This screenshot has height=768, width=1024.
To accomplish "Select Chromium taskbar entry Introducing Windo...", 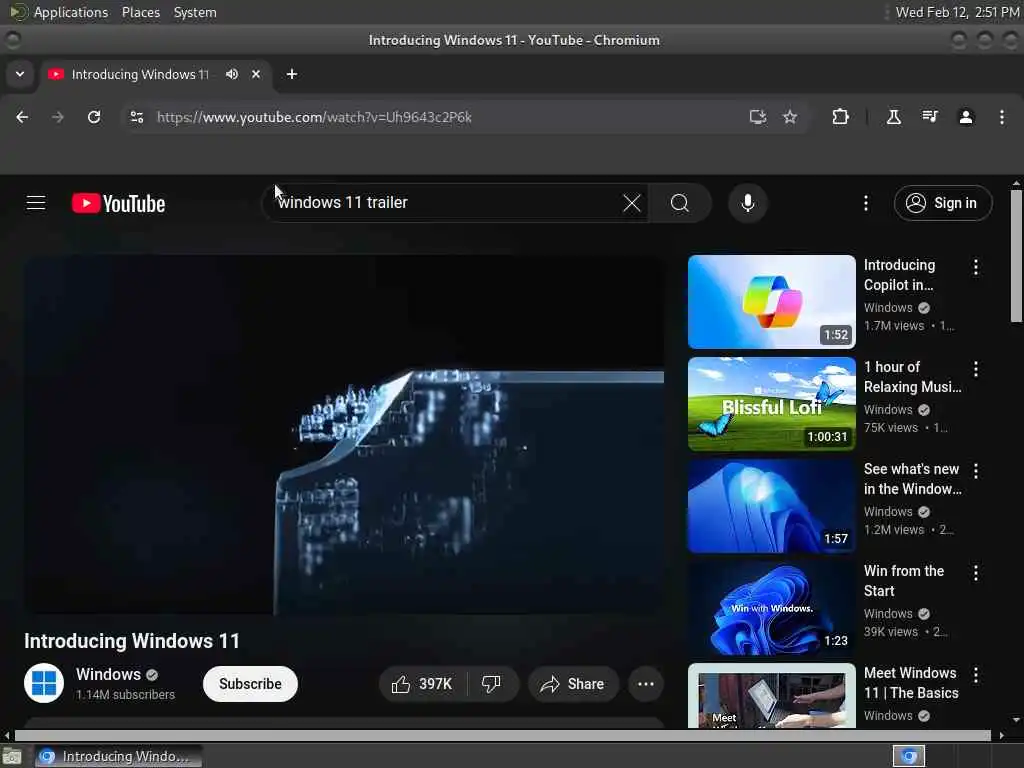I will click(x=118, y=756).
